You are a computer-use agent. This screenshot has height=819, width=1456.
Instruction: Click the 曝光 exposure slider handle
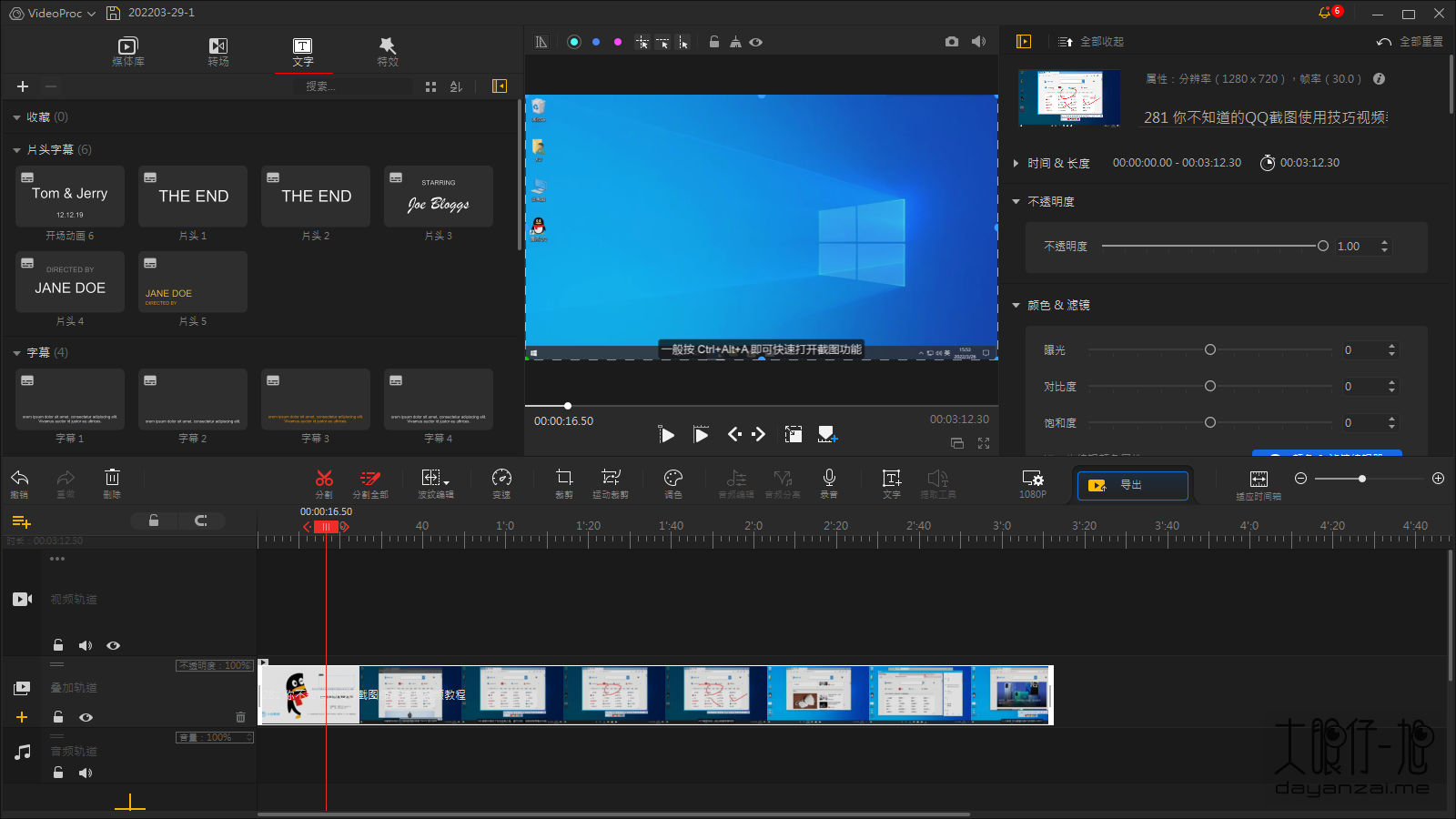tap(1210, 349)
